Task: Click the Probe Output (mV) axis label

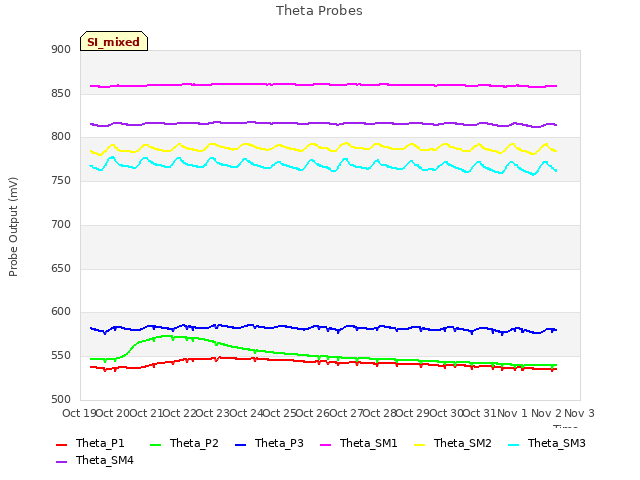Action: [13, 227]
